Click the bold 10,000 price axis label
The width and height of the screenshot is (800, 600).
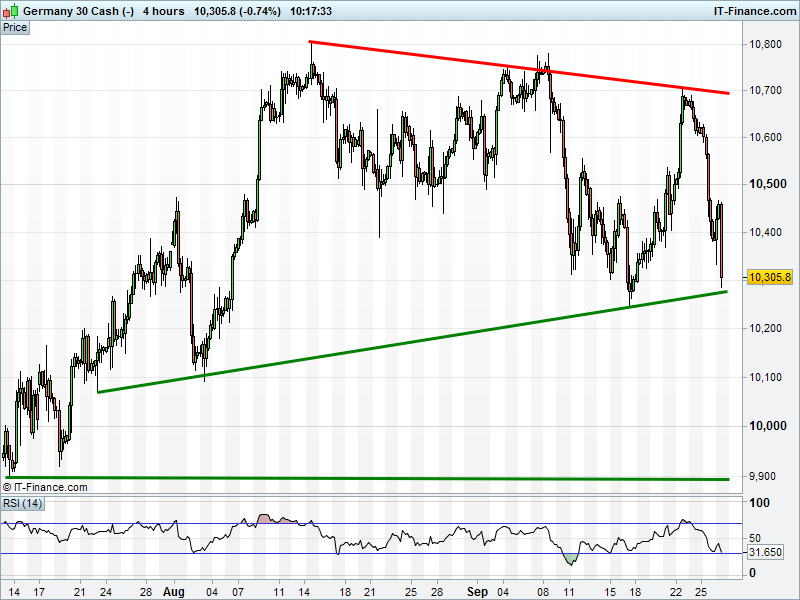point(767,426)
